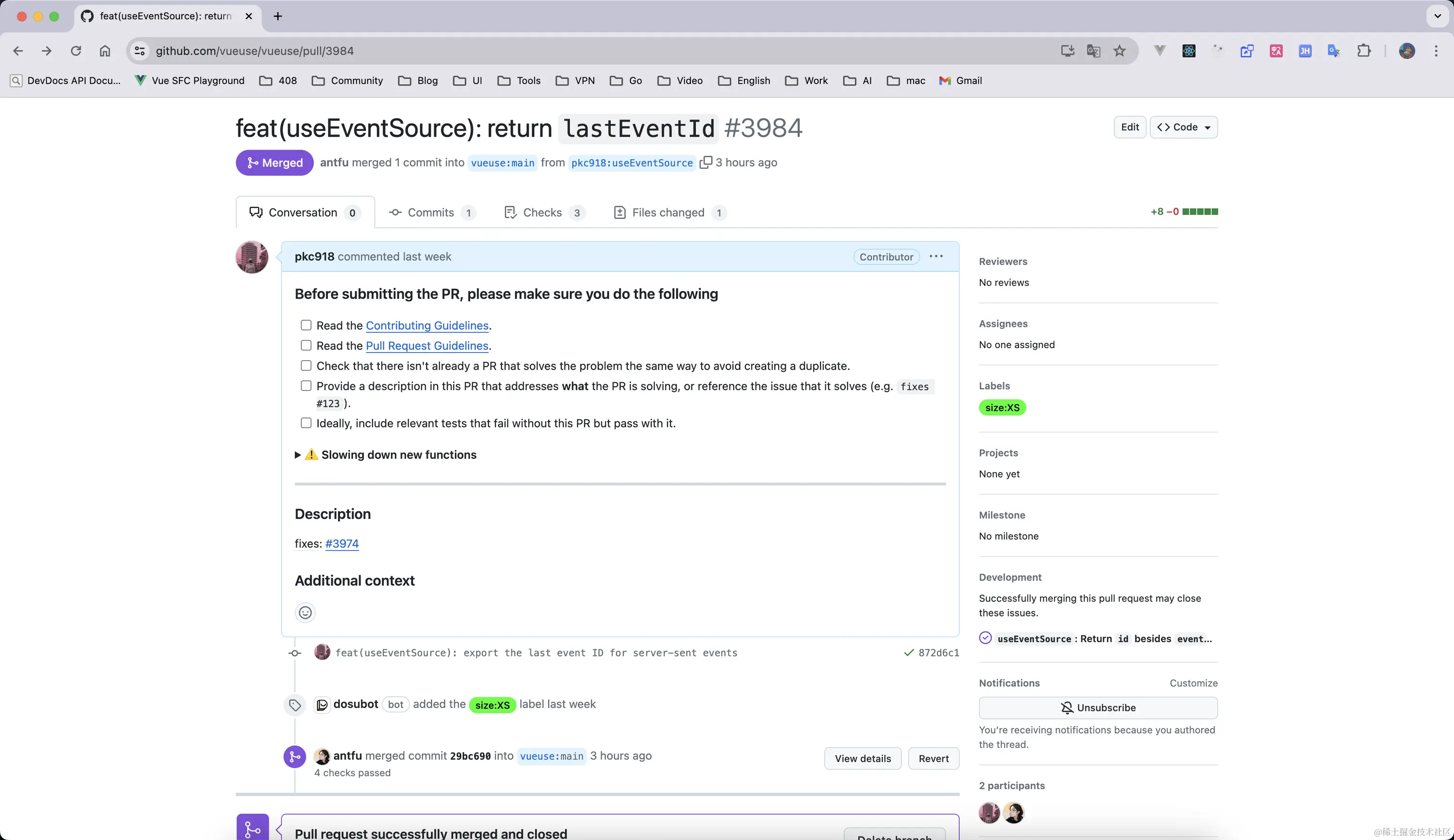The width and height of the screenshot is (1454, 840).
Task: Click the View details button
Action: pos(862,758)
